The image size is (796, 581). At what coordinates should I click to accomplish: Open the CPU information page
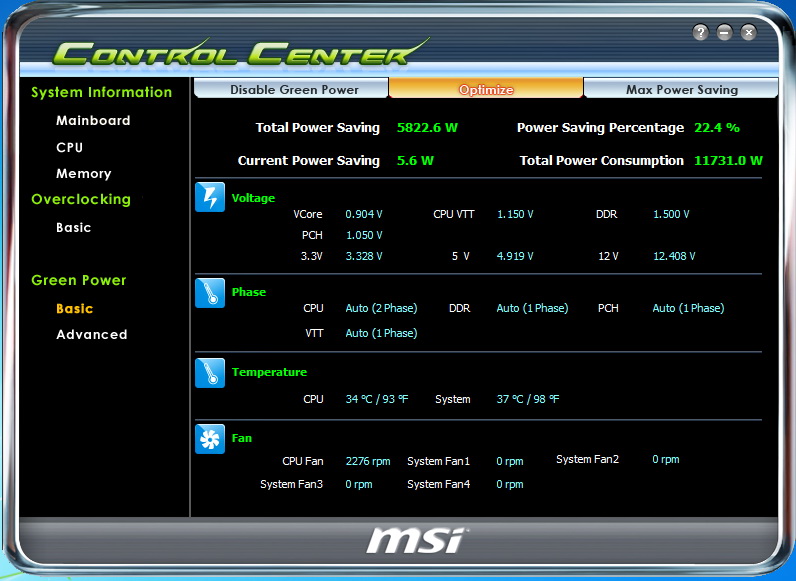tap(70, 147)
